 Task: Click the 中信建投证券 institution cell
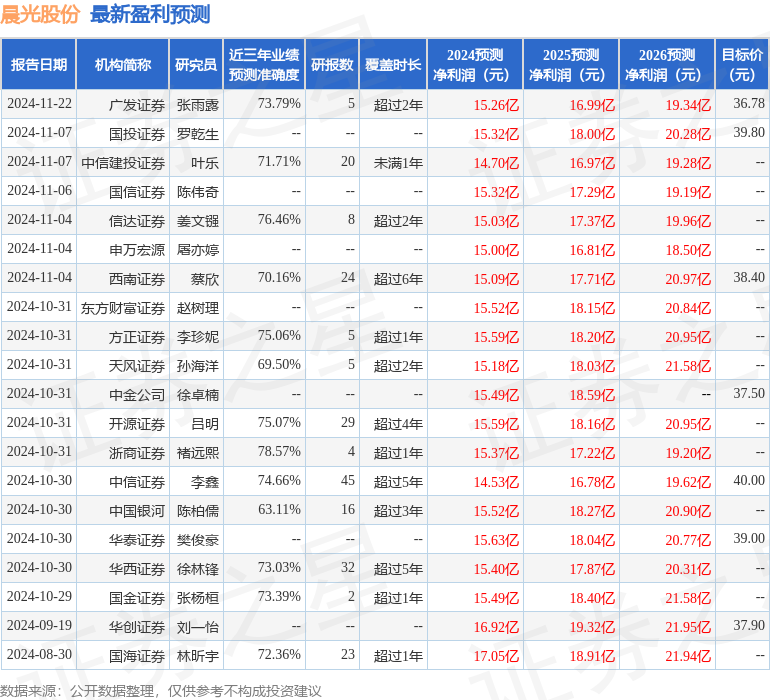123,162
